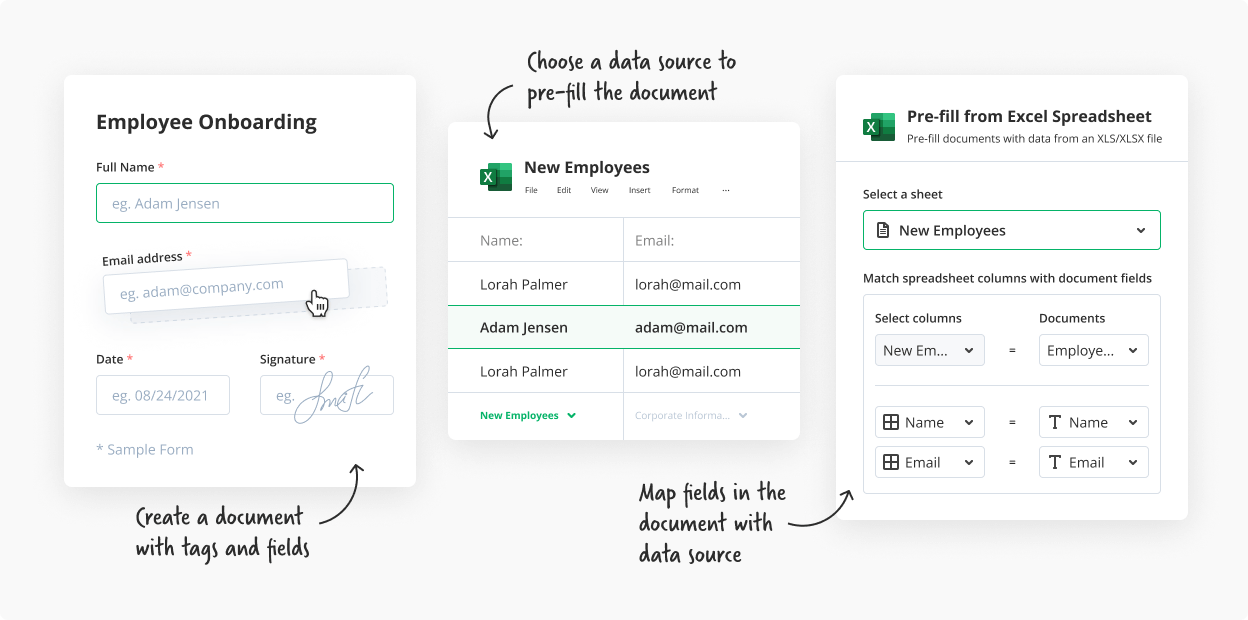Click the Sample Form link
This screenshot has height=620, width=1248.
click(145, 449)
